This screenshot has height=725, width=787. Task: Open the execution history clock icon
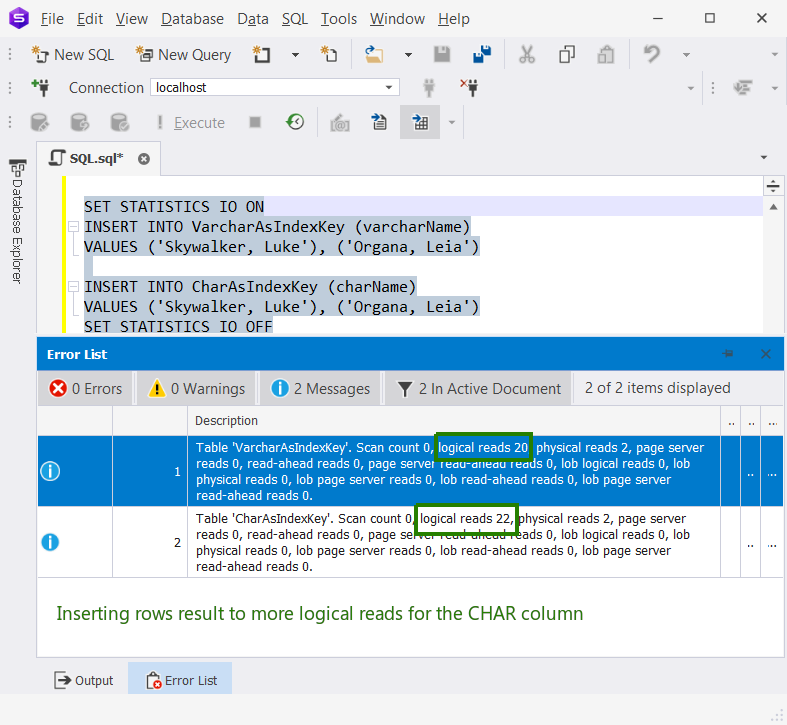coord(295,122)
